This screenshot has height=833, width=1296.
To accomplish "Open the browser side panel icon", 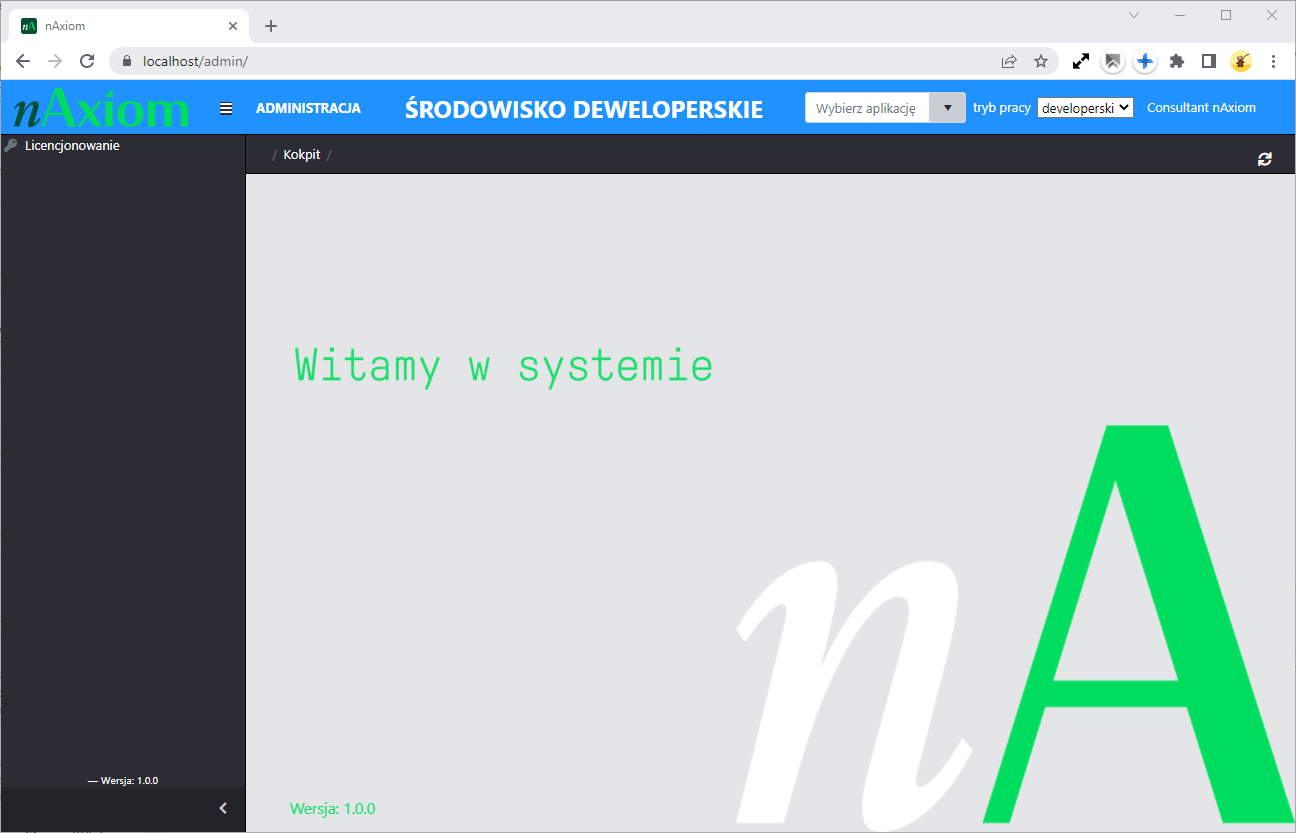I will point(1208,61).
